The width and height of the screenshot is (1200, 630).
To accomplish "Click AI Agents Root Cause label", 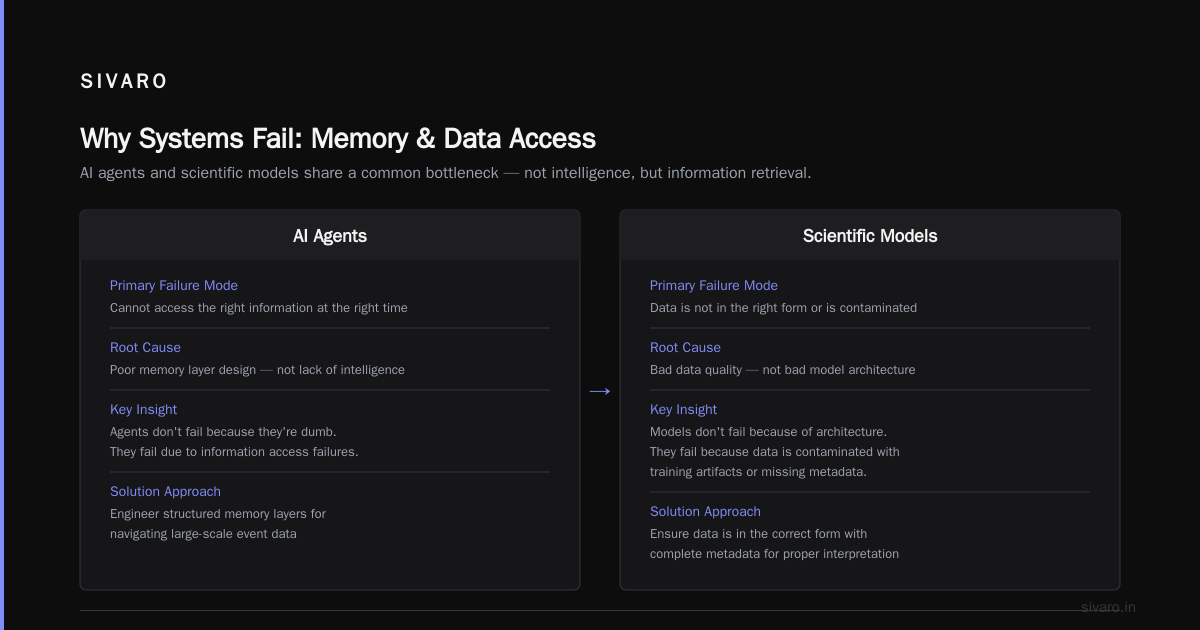I will tap(145, 347).
